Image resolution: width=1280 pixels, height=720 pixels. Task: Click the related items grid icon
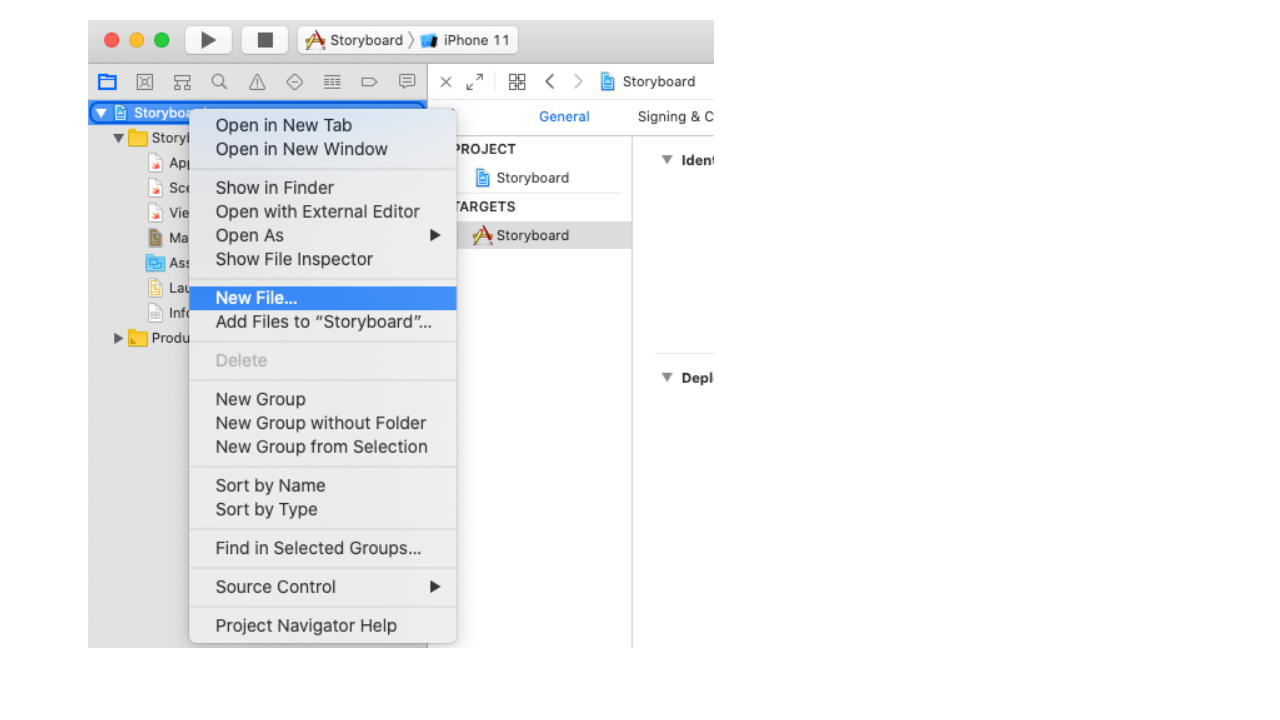517,82
